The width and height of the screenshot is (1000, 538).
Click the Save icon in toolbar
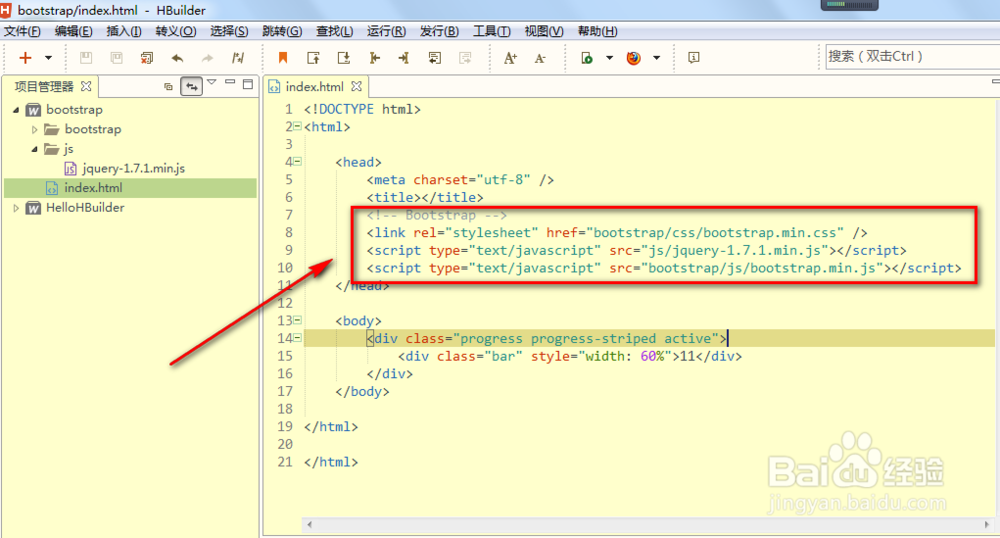click(x=86, y=58)
